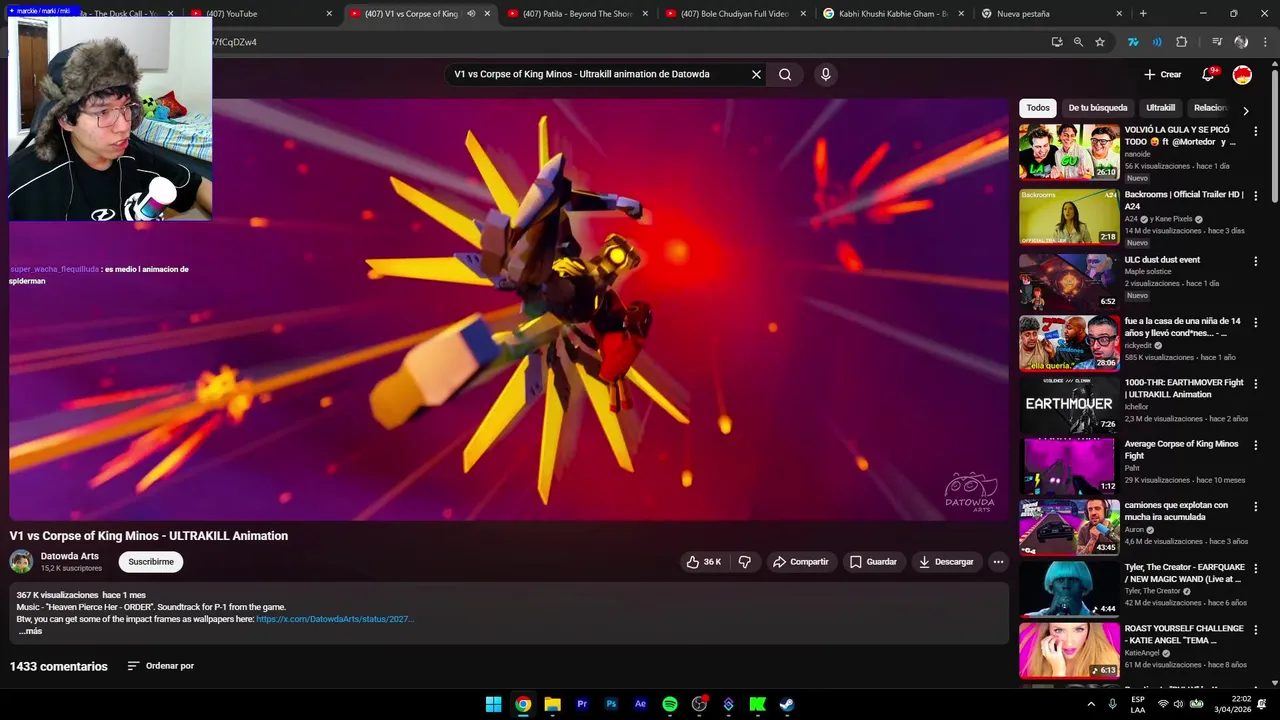Click the install app icon in address bar
1280x720 pixels.
1057,42
